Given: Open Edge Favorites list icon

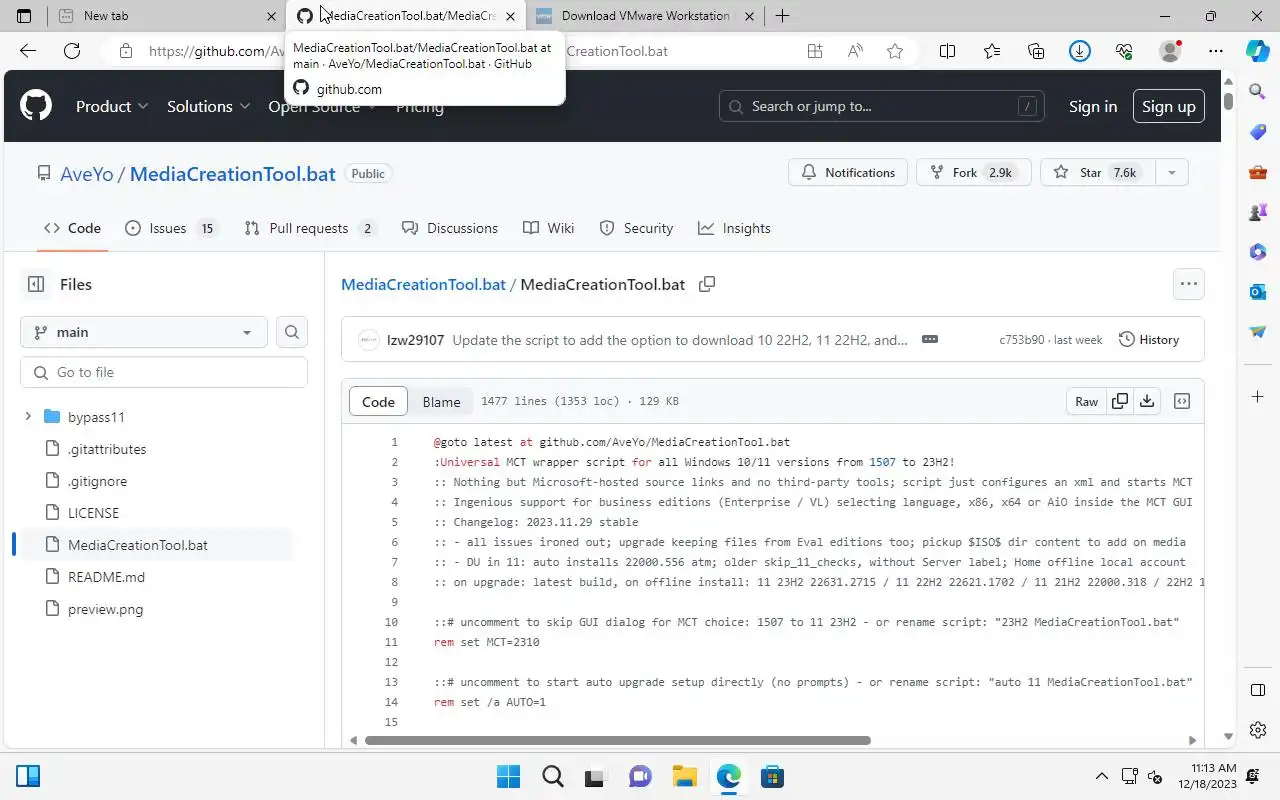Looking at the screenshot, I should click(x=991, y=51).
